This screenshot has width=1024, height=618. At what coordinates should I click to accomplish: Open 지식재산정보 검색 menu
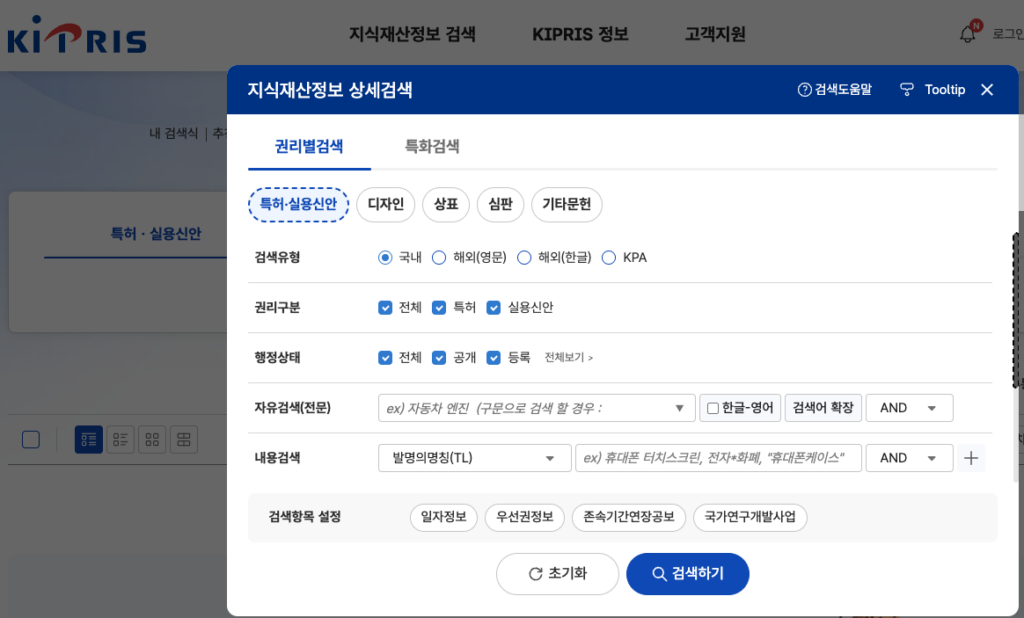412,34
